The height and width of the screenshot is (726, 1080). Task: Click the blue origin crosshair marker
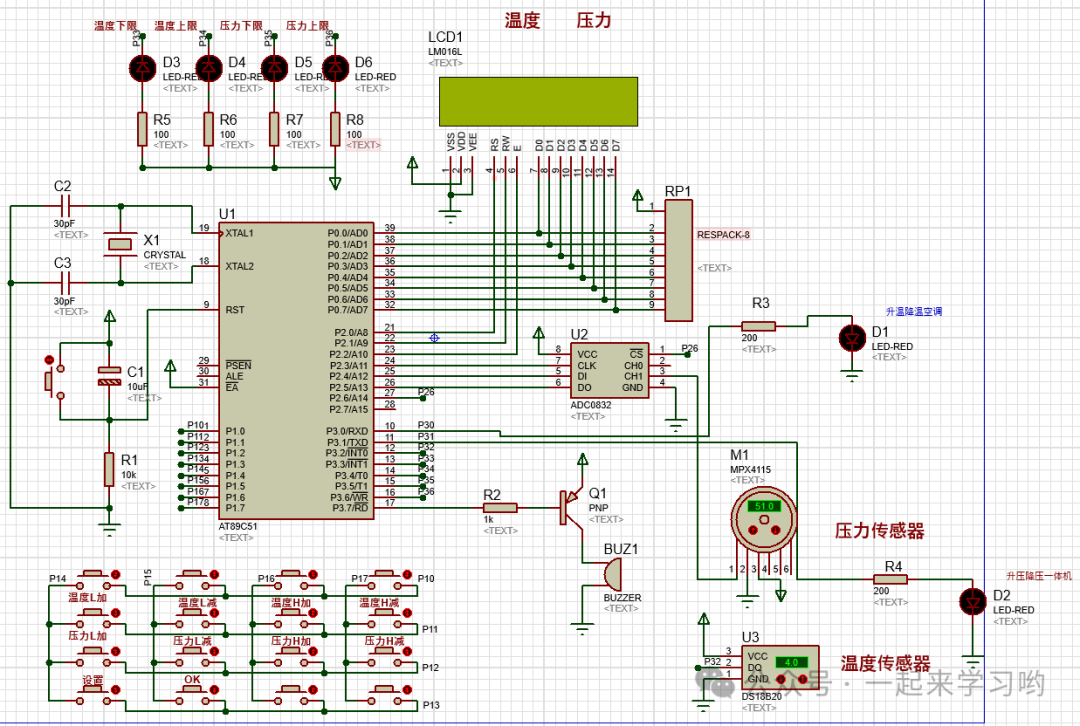pyautogui.click(x=434, y=338)
